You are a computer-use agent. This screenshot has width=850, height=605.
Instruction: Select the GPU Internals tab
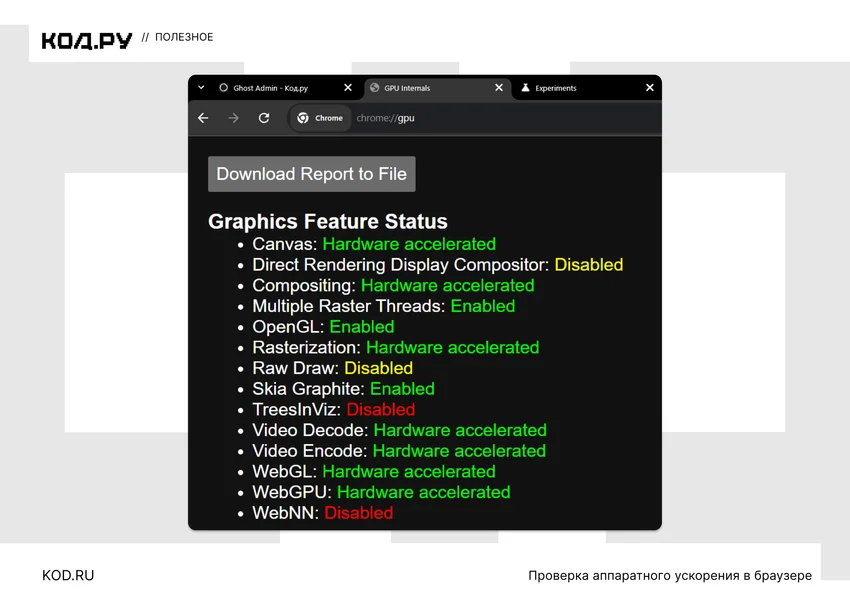click(x=436, y=88)
